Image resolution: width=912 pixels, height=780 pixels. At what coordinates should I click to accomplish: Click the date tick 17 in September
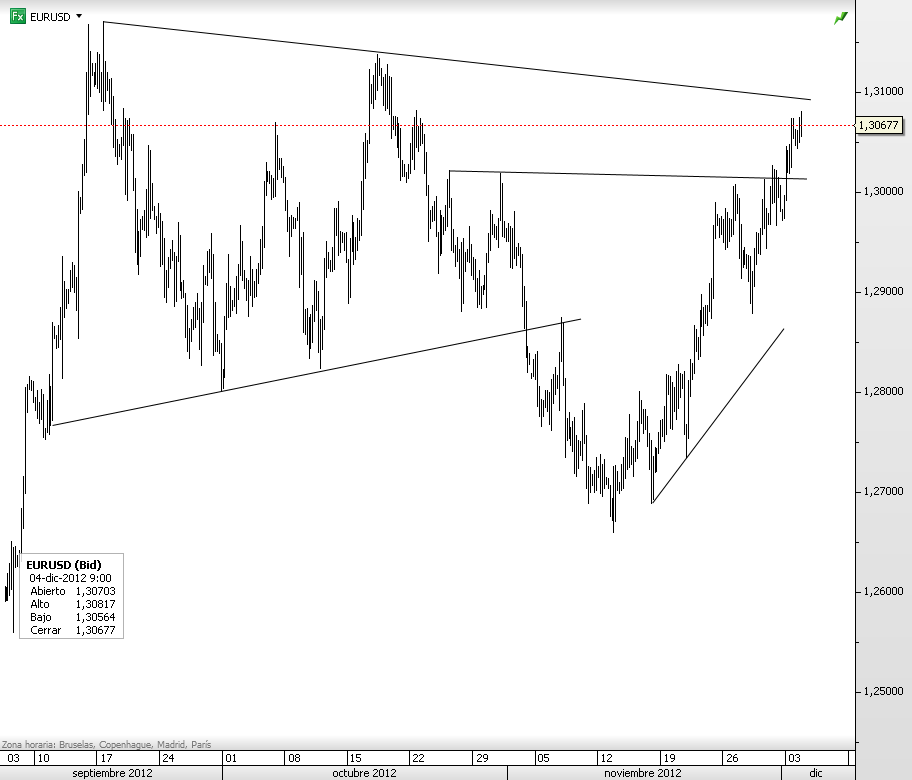106,758
